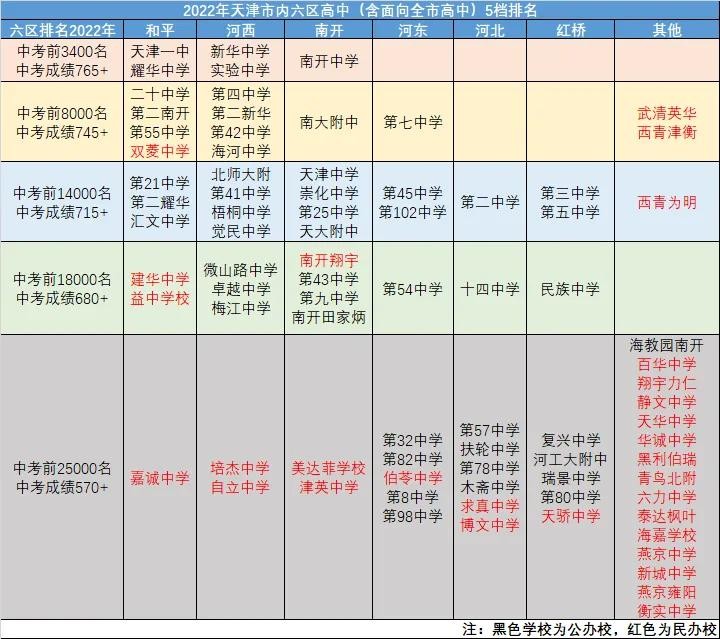
Task: Click the footnote about 公办校 and 民办校
Action: pos(590,630)
